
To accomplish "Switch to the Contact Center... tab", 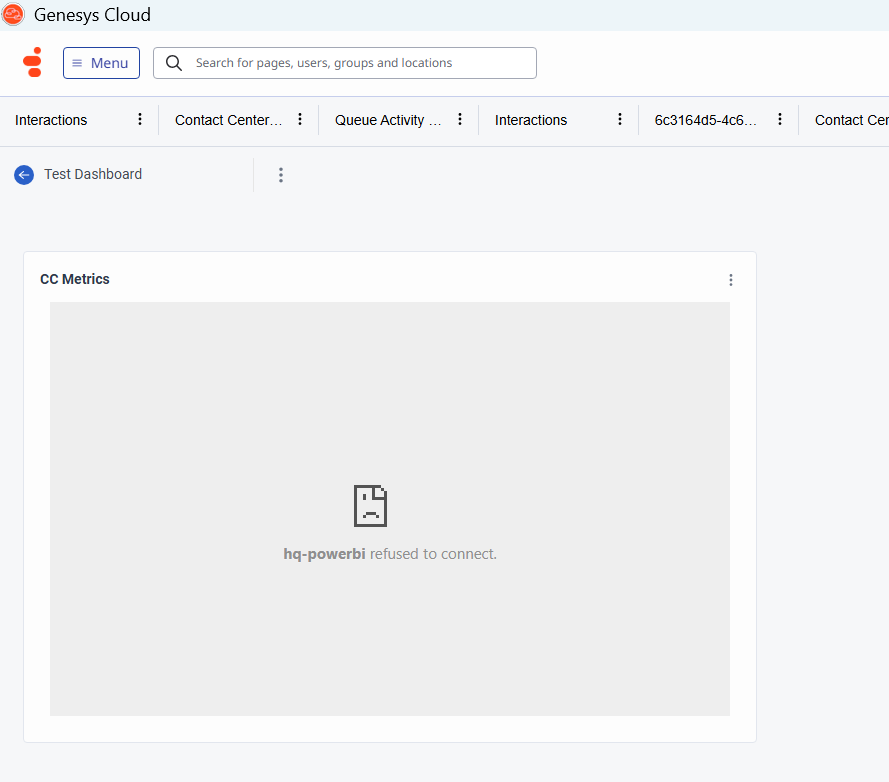I will pos(228,120).
